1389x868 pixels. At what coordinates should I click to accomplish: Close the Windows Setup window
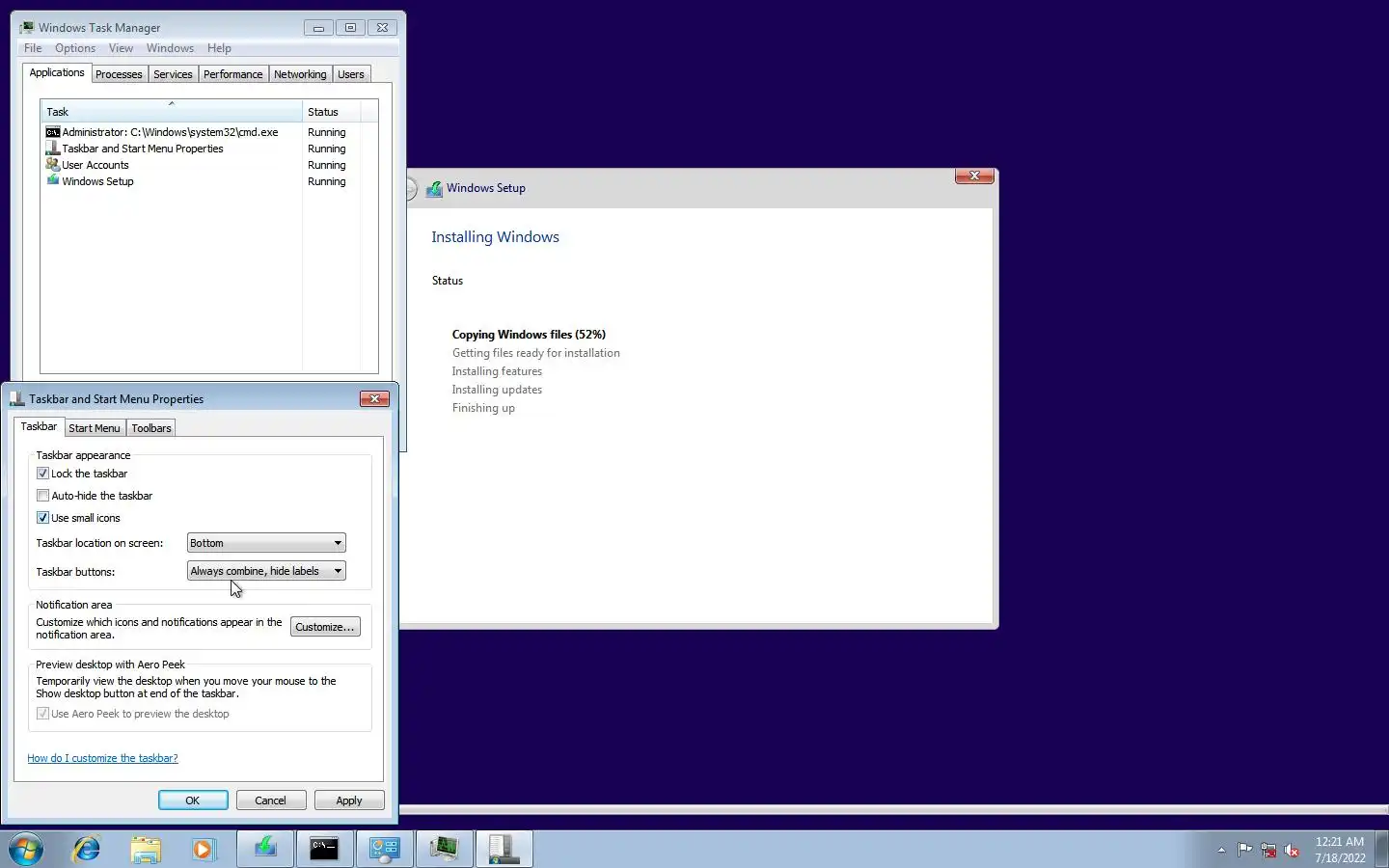[974, 176]
